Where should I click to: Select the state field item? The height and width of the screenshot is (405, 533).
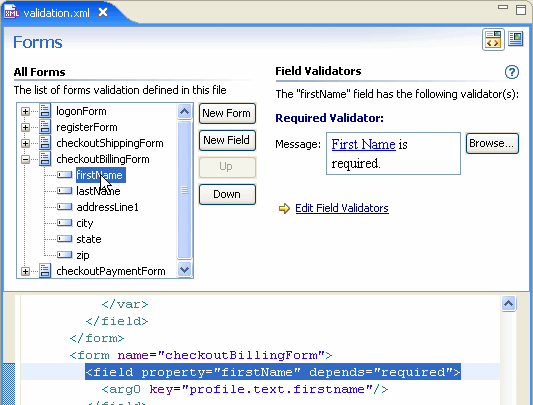89,239
